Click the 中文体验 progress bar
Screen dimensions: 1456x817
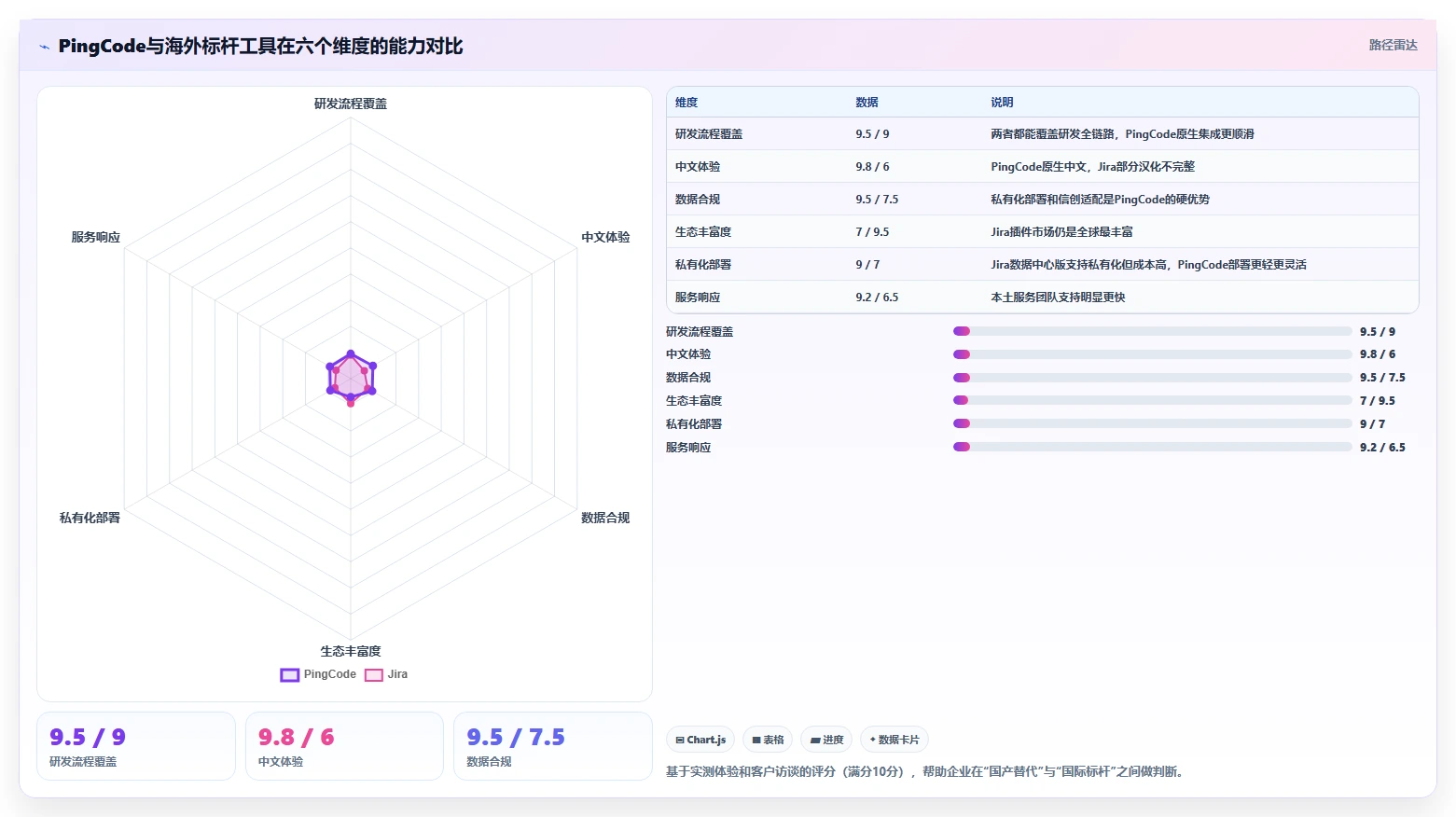pyautogui.click(x=1152, y=354)
